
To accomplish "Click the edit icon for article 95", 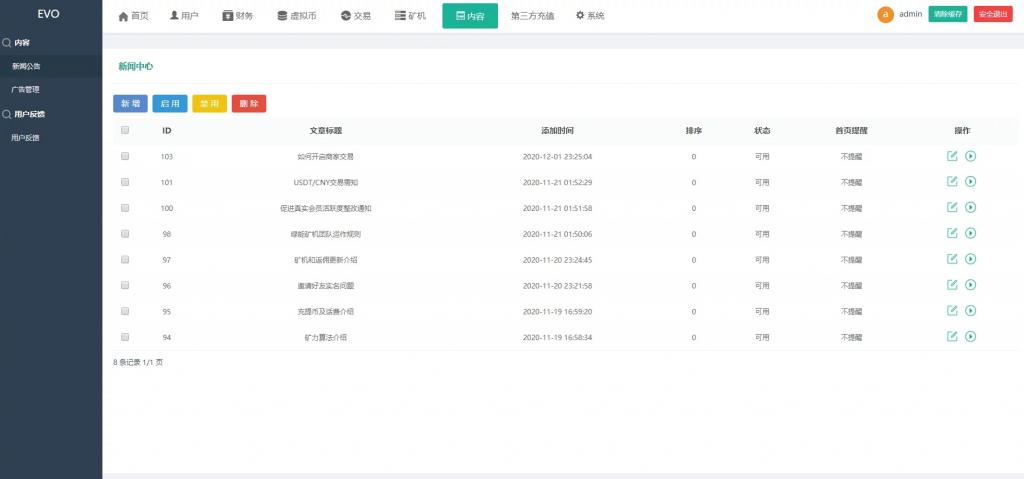I will tap(952, 311).
